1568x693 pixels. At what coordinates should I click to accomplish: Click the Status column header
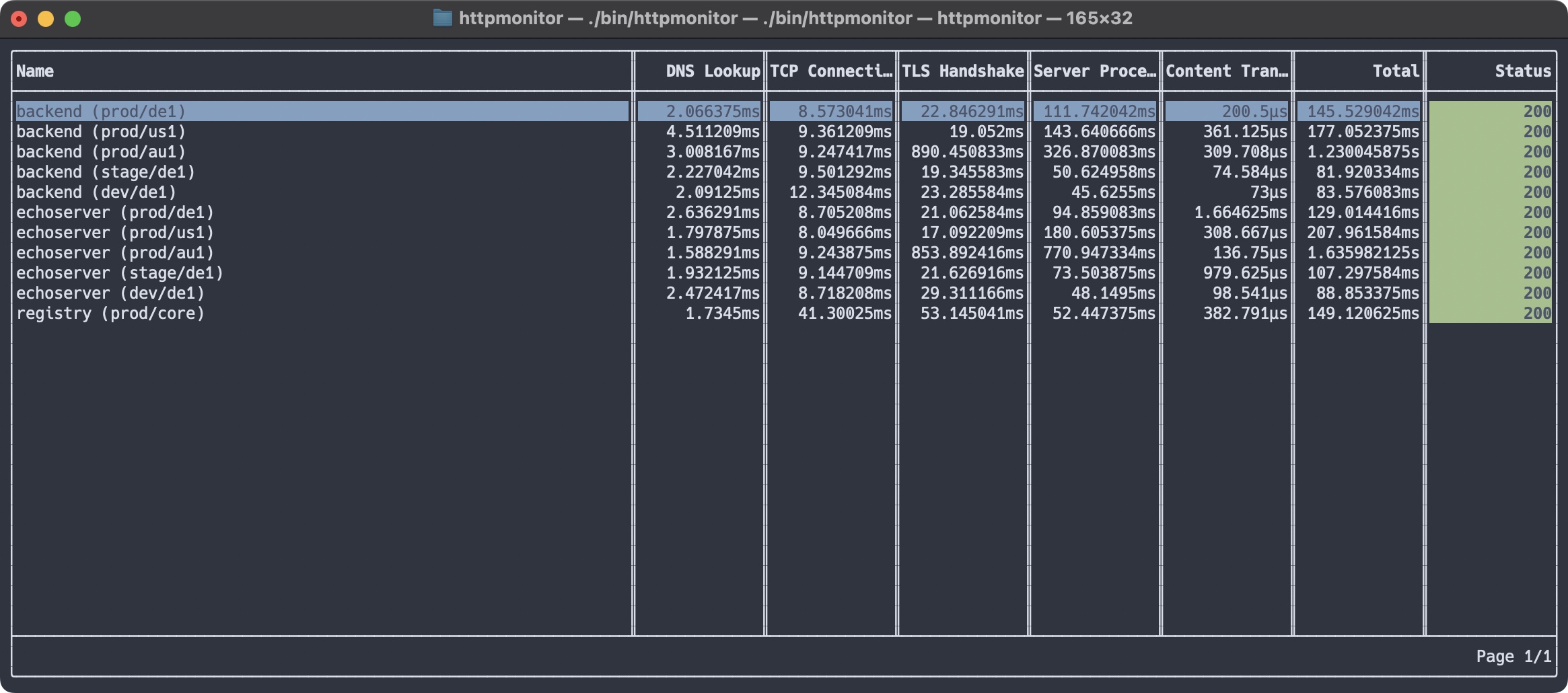[1523, 71]
